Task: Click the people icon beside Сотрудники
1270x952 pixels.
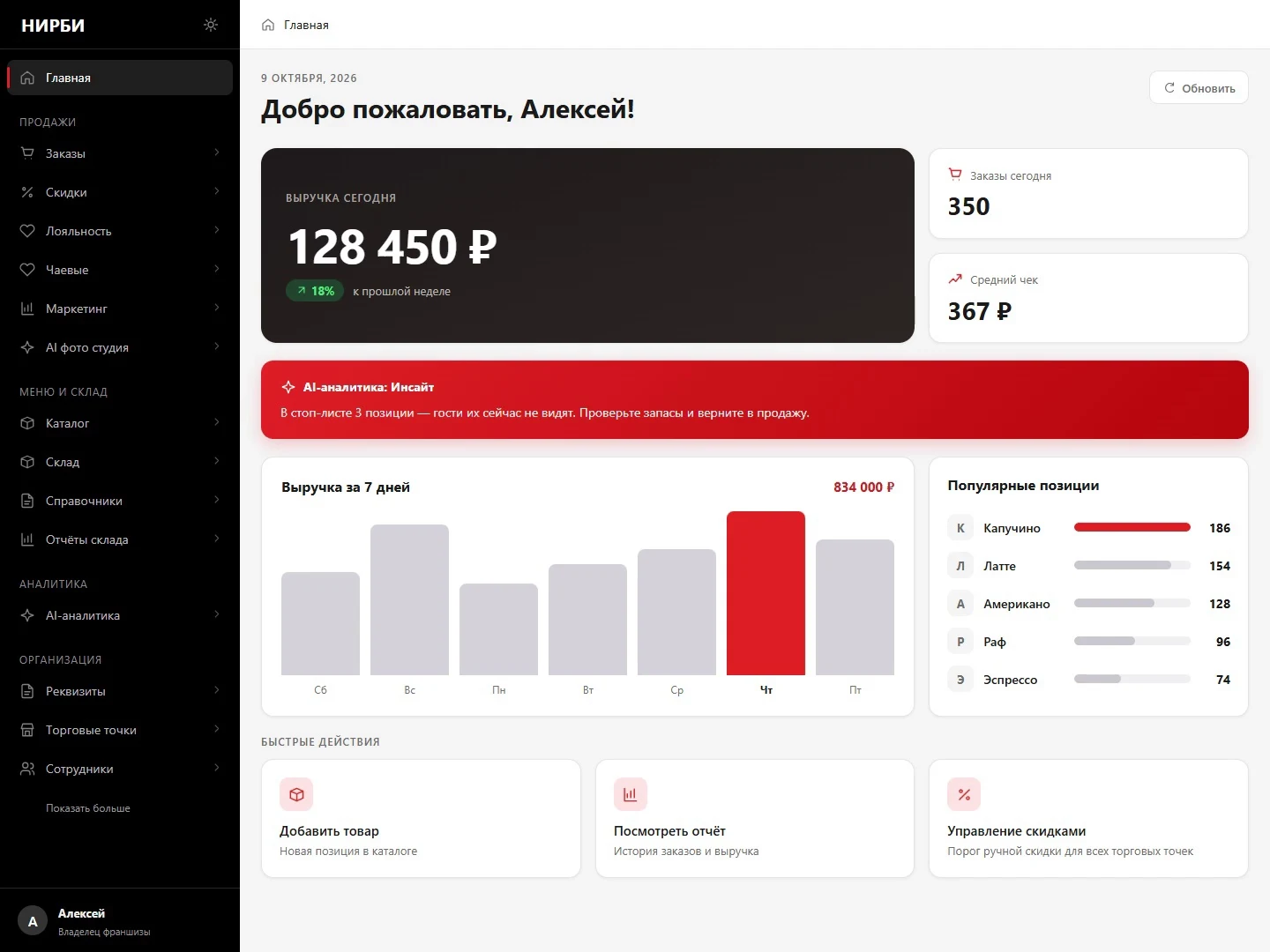Action: click(27, 769)
